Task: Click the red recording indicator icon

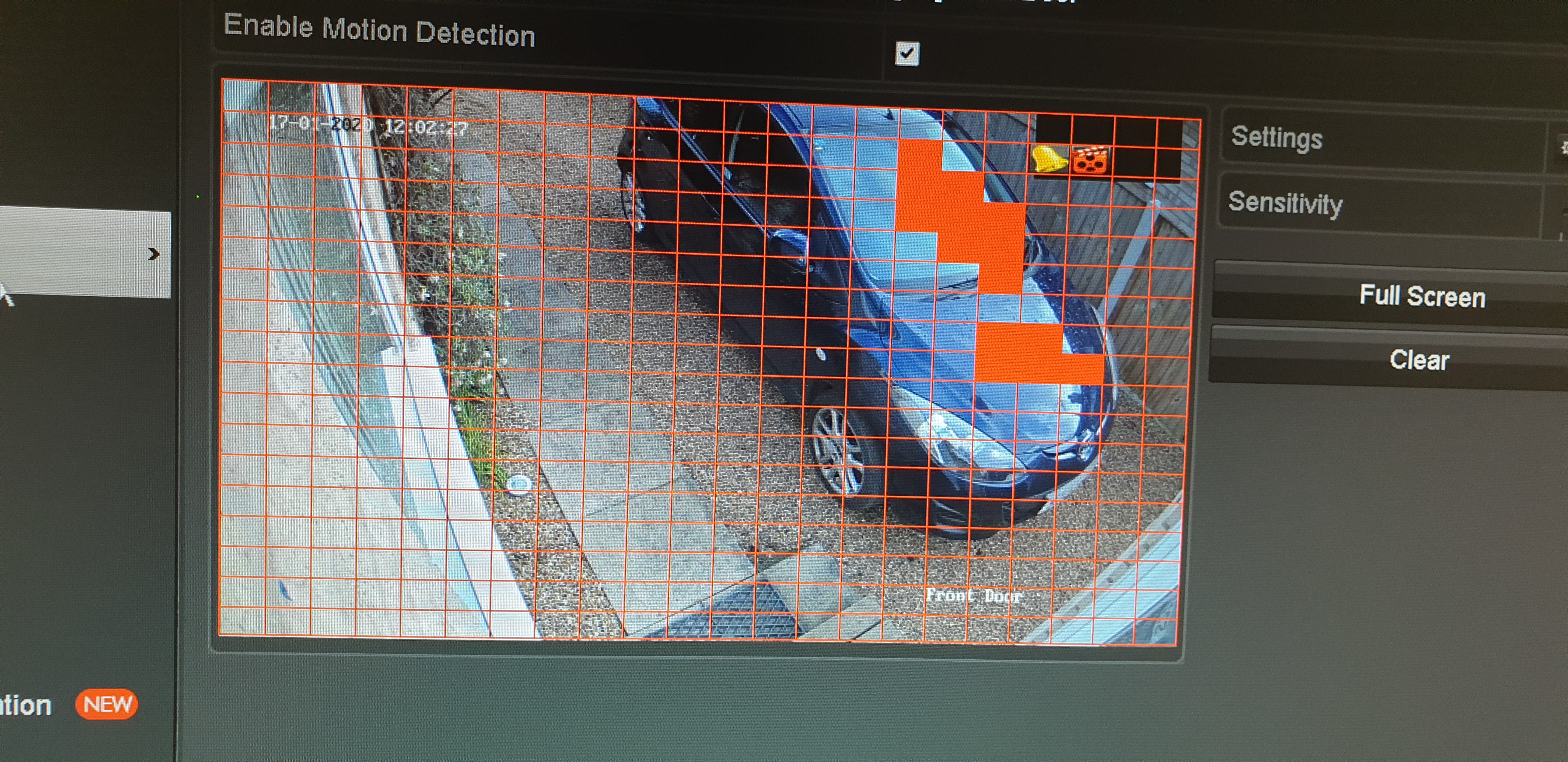Action: [1090, 161]
